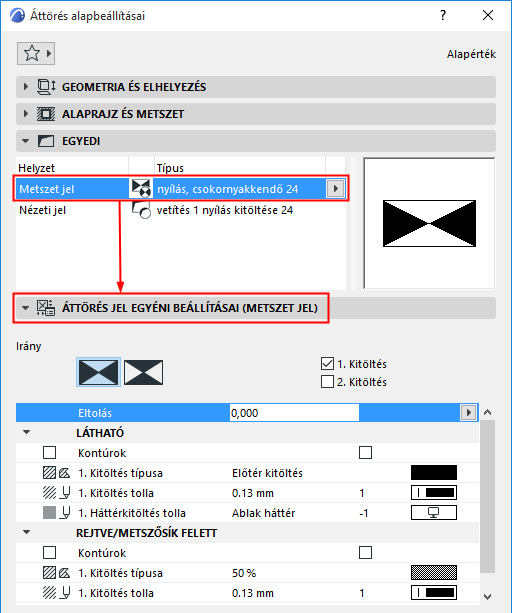Expand the Alaprajz és Metszet panel

pos(26,114)
